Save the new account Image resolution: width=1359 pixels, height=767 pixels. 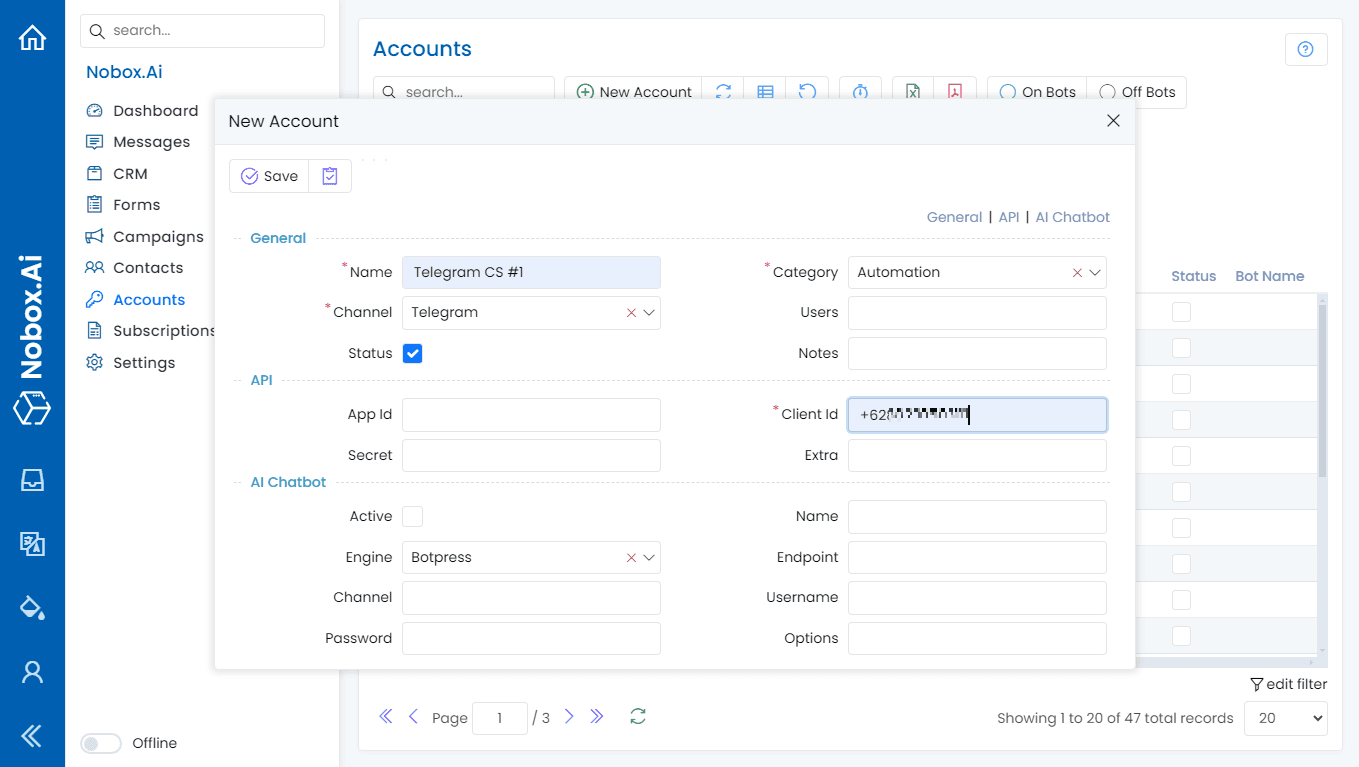point(268,175)
